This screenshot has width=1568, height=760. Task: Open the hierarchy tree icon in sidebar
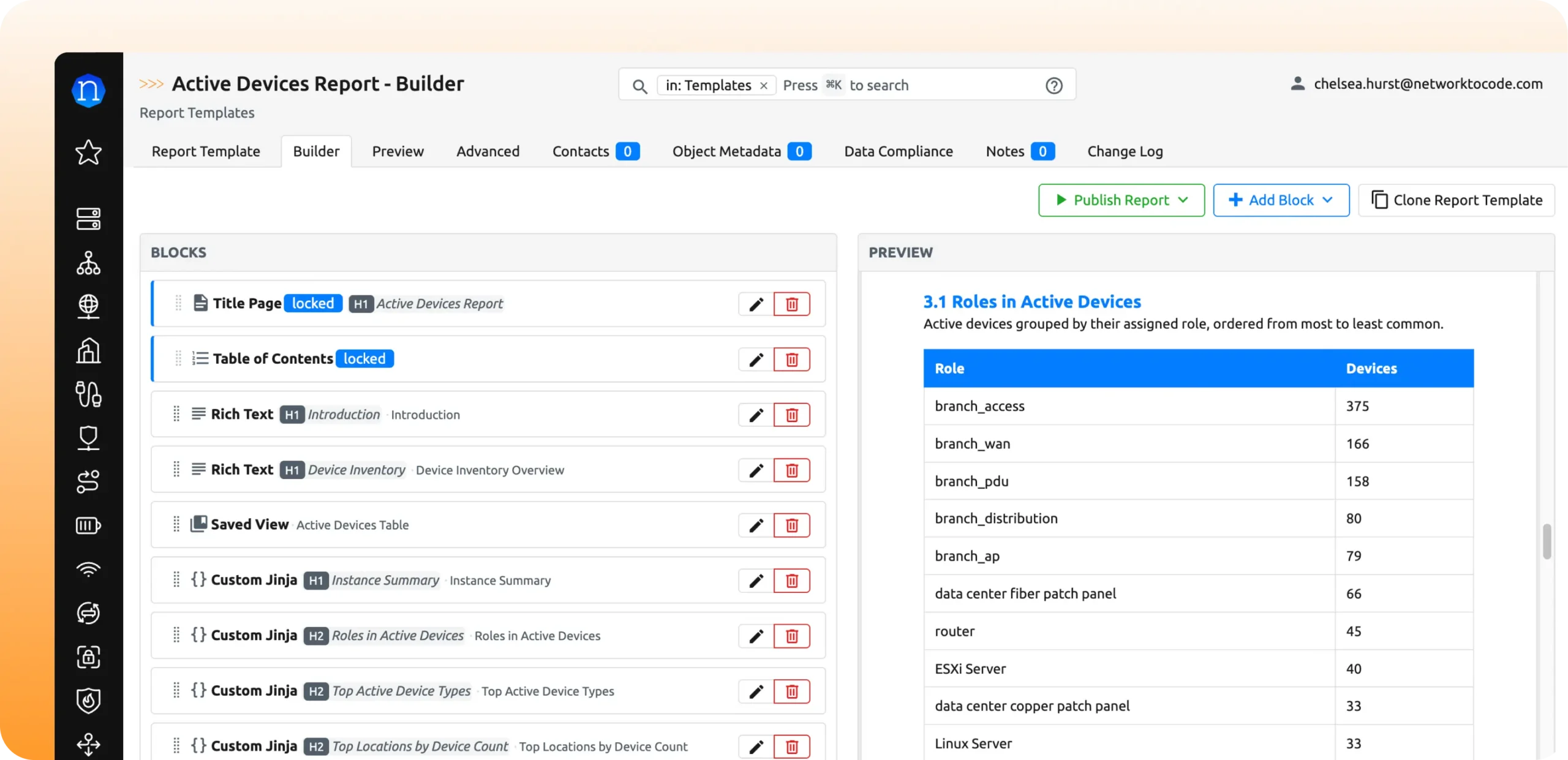[88, 263]
